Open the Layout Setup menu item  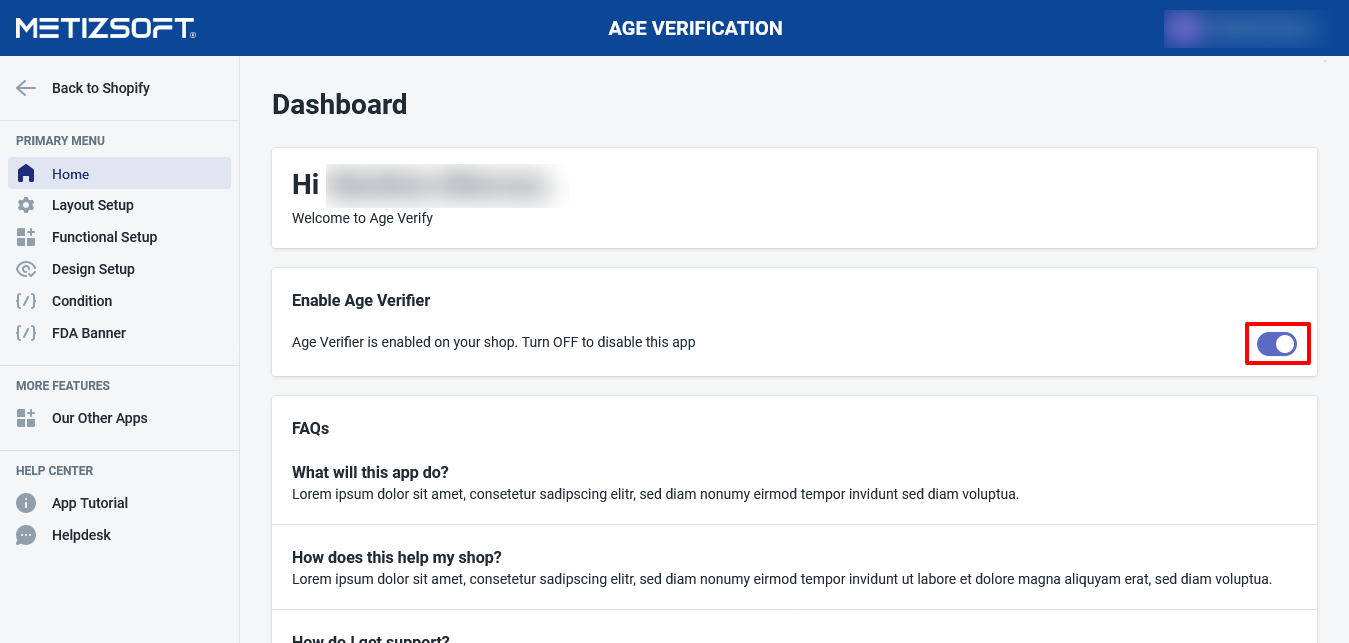[93, 205]
